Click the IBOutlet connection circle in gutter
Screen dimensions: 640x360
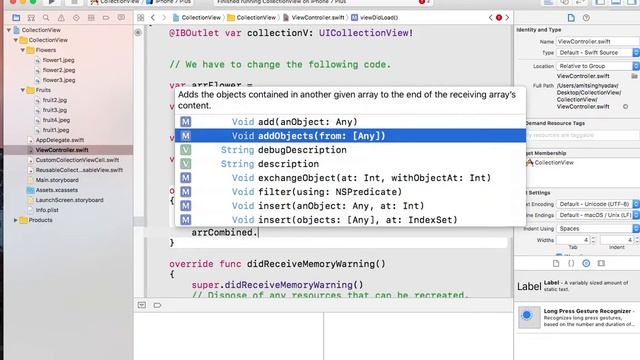coord(138,32)
